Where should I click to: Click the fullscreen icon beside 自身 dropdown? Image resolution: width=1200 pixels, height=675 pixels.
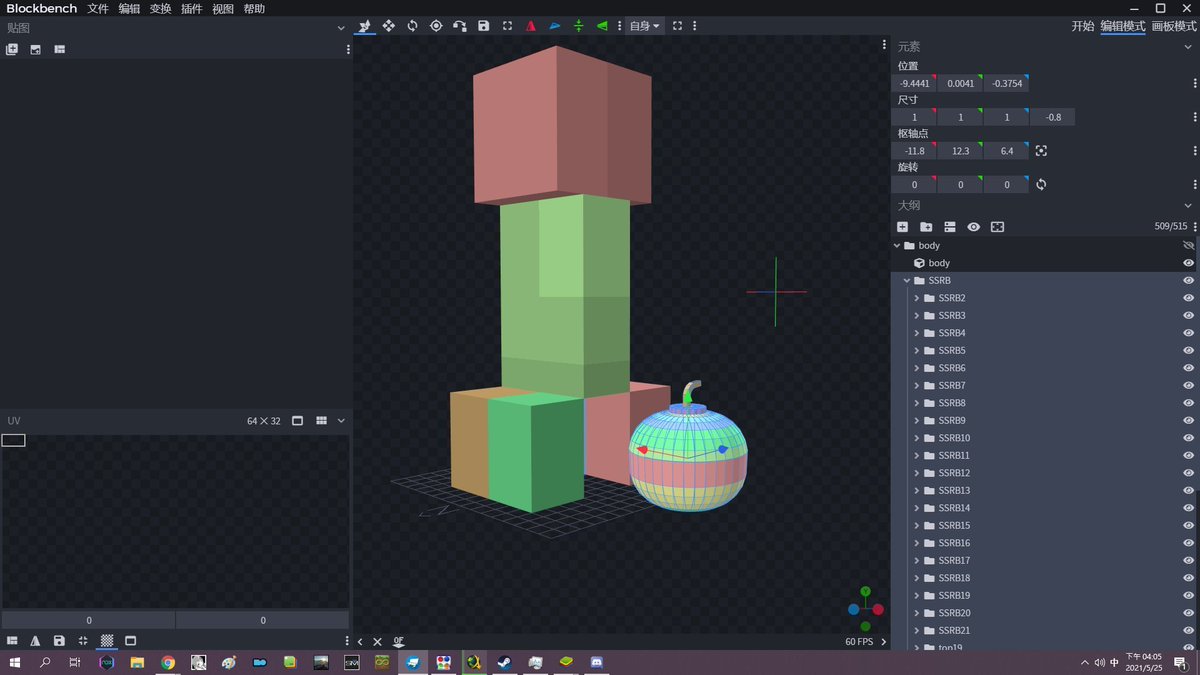pos(678,26)
